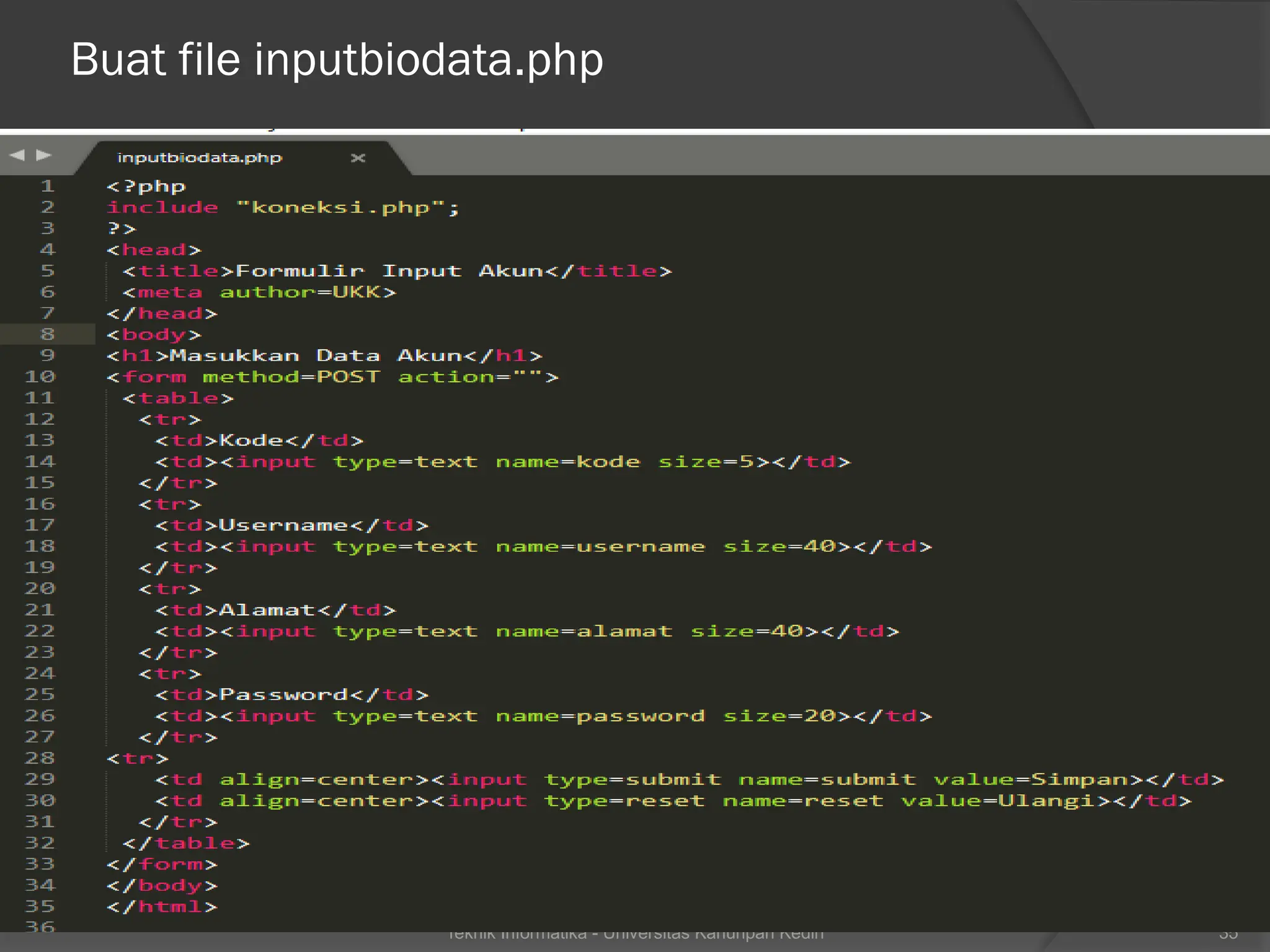This screenshot has height=952, width=1270.
Task: Click 'name=kode' attribute
Action: click(x=568, y=462)
